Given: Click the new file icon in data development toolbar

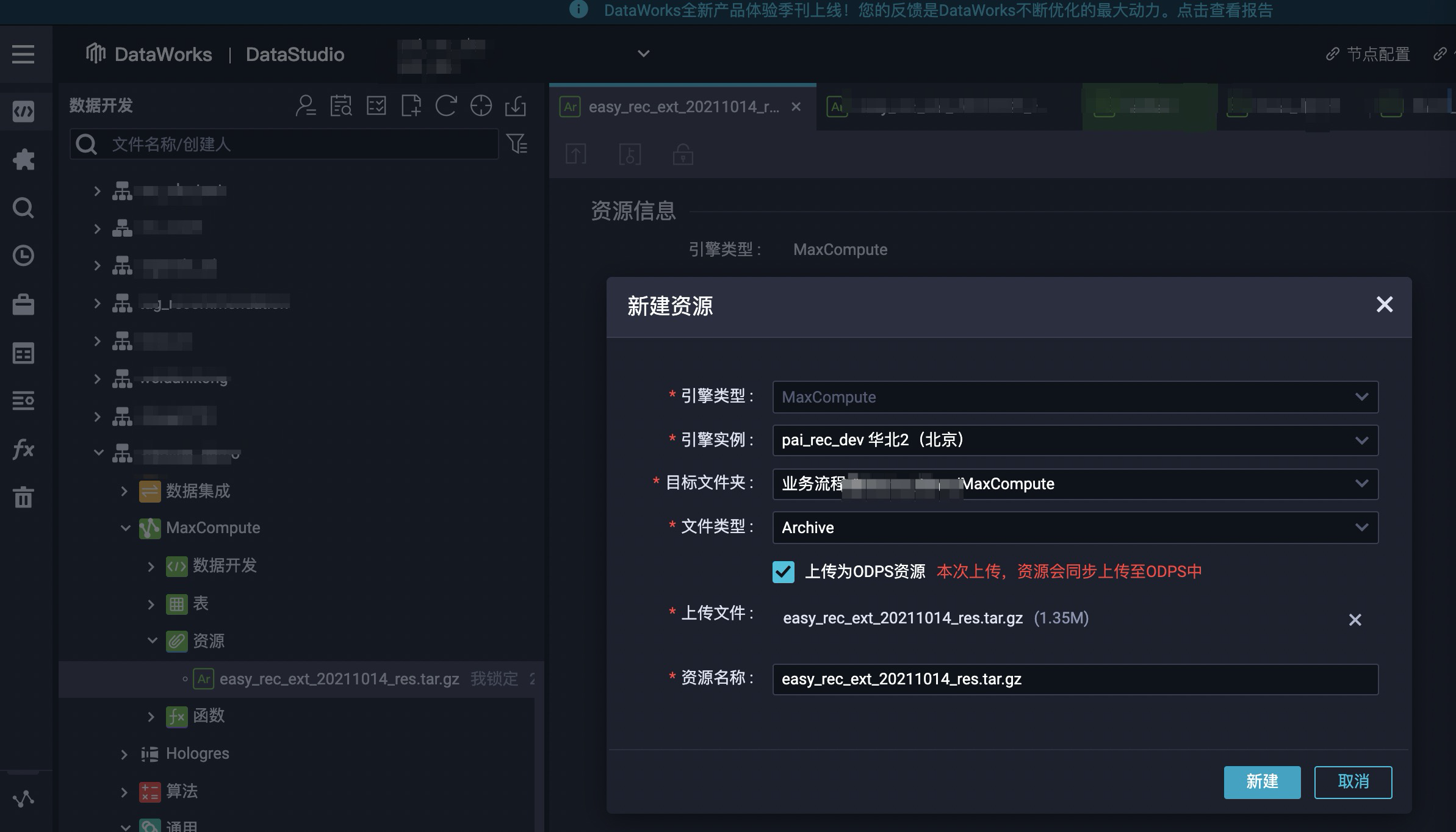Looking at the screenshot, I should pyautogui.click(x=411, y=106).
